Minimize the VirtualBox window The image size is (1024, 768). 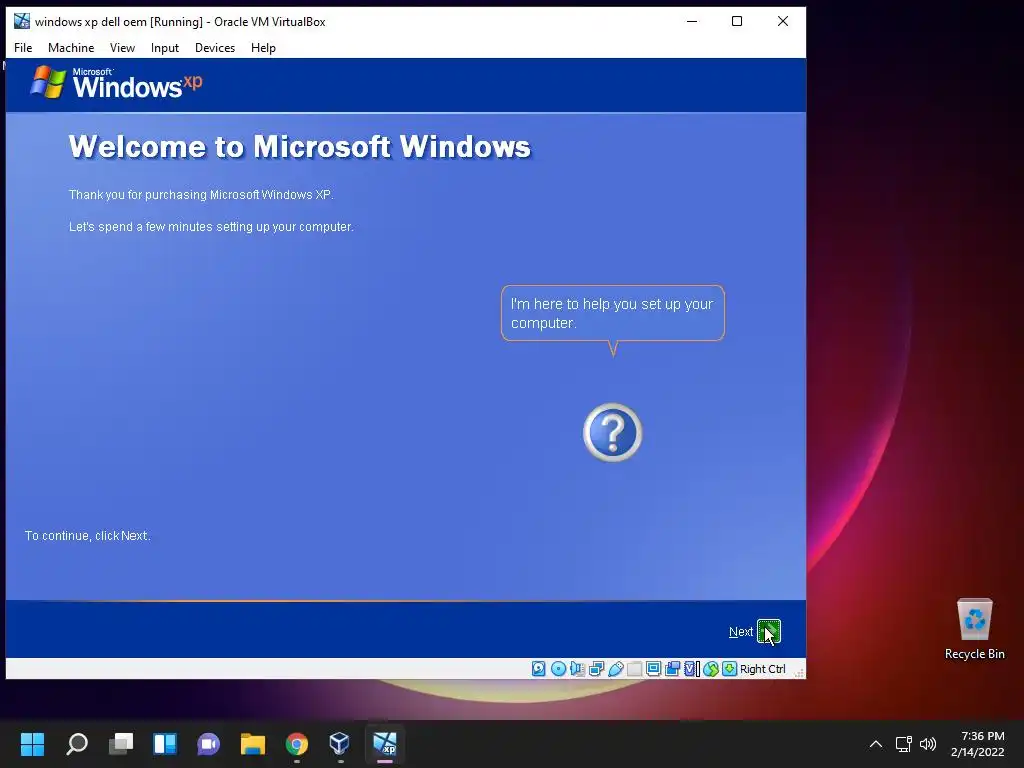pos(692,21)
